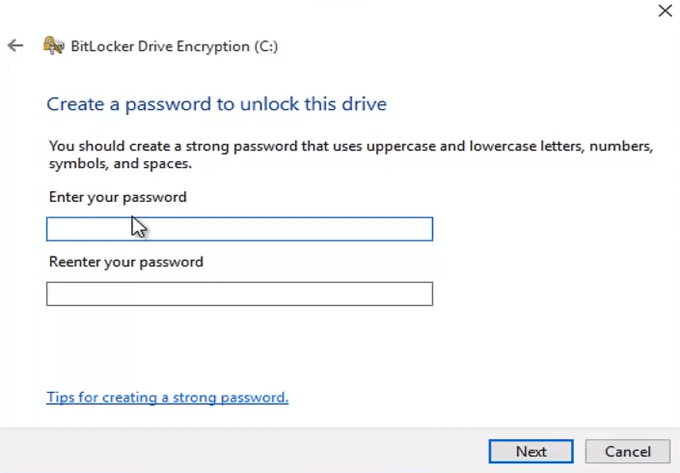Click the empty title bar area left of the X
Viewport: 680px width, 473px height.
(x=400, y=12)
